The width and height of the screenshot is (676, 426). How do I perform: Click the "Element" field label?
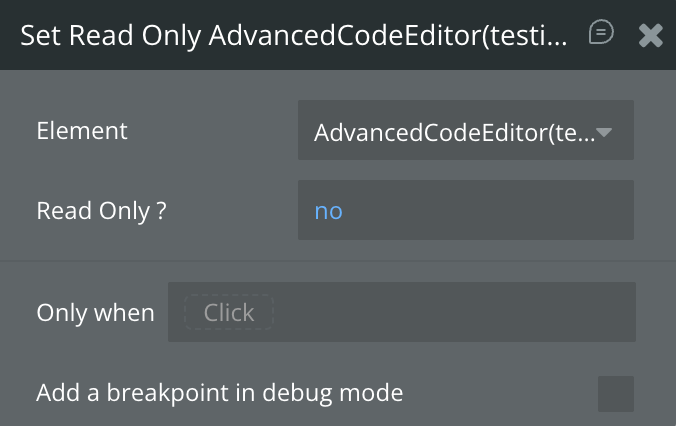82,130
